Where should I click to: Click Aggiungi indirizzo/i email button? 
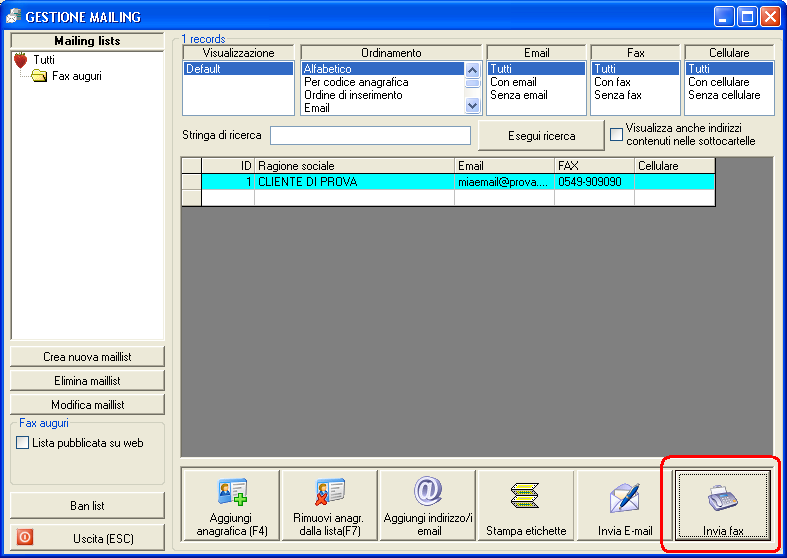(x=428, y=505)
